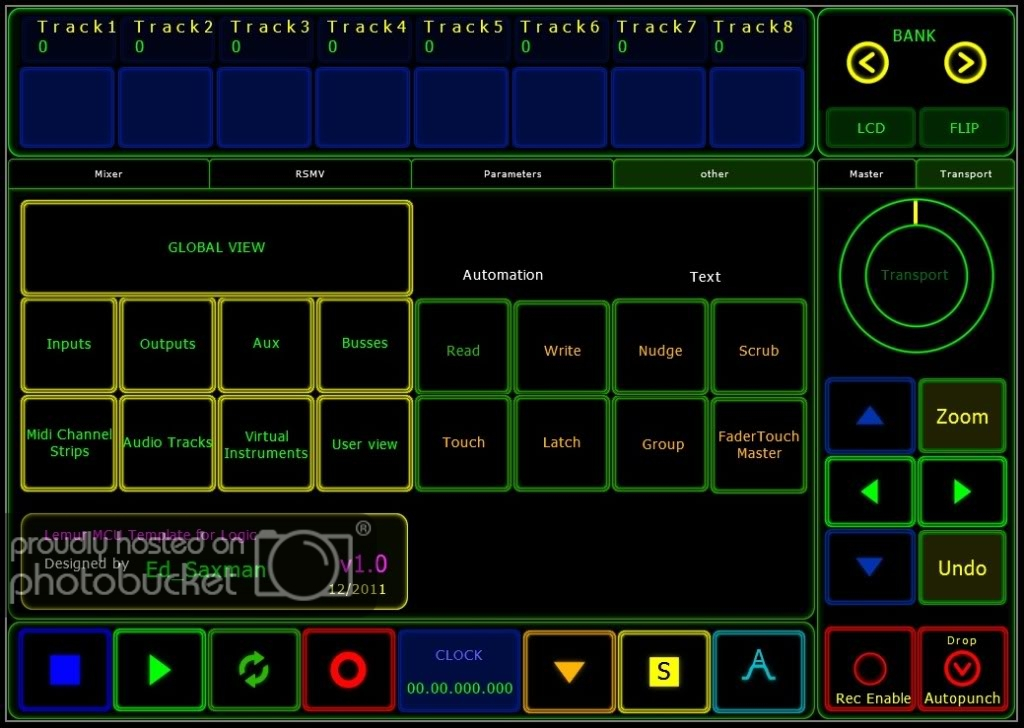Select the Transport tab
1024x728 pixels.
(966, 174)
